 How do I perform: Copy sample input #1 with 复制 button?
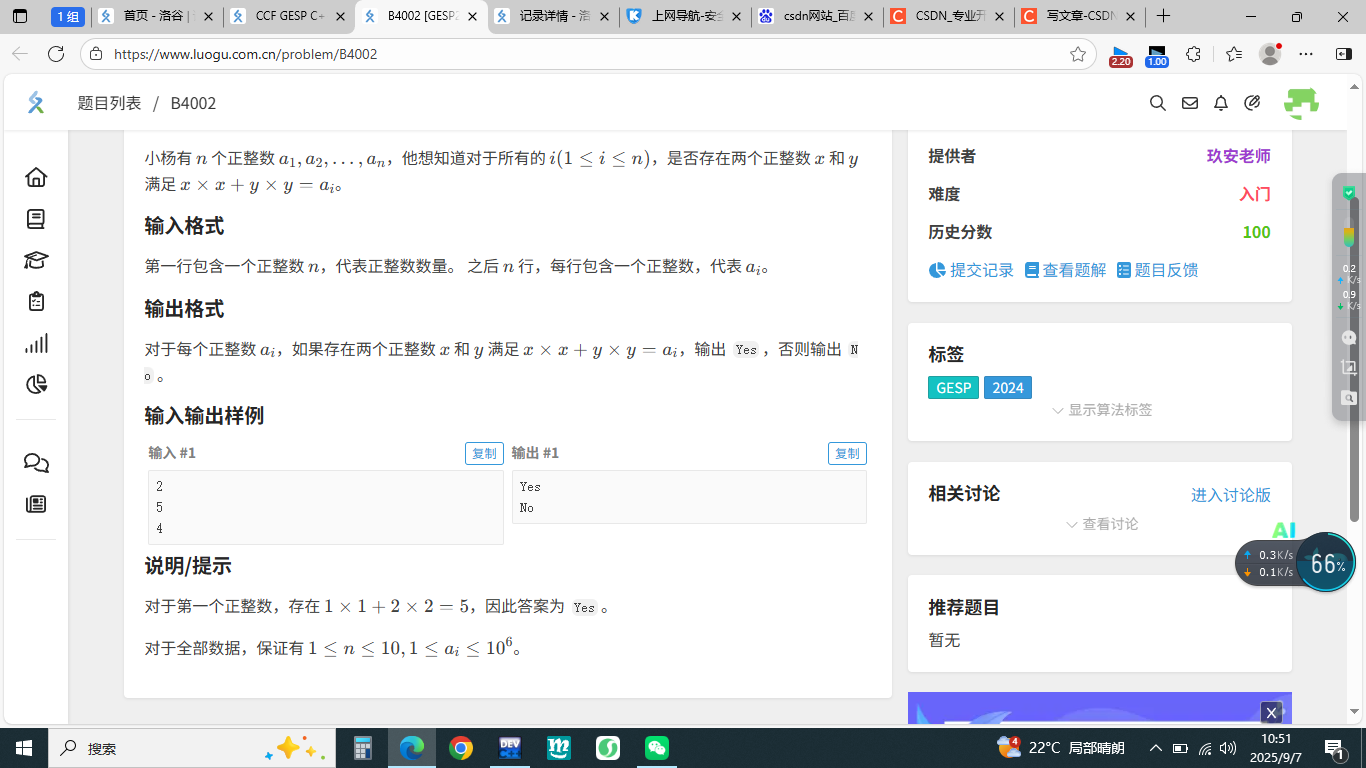[x=484, y=453]
